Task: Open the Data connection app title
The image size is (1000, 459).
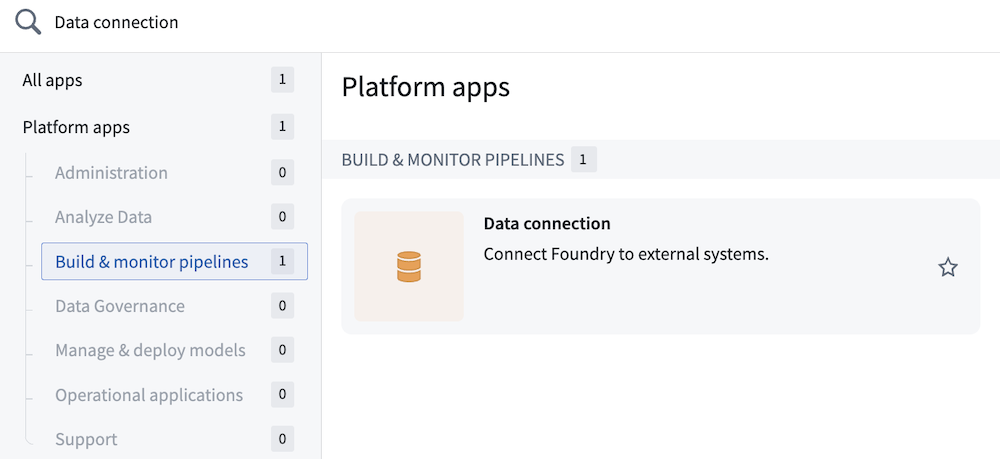Action: pyautogui.click(x=547, y=224)
